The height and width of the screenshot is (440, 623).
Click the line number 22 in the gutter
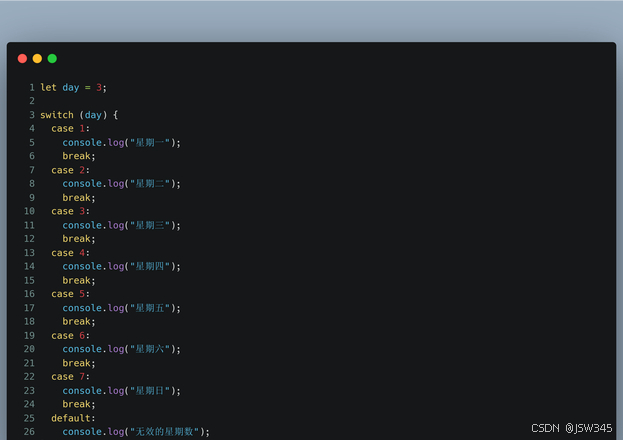29,376
